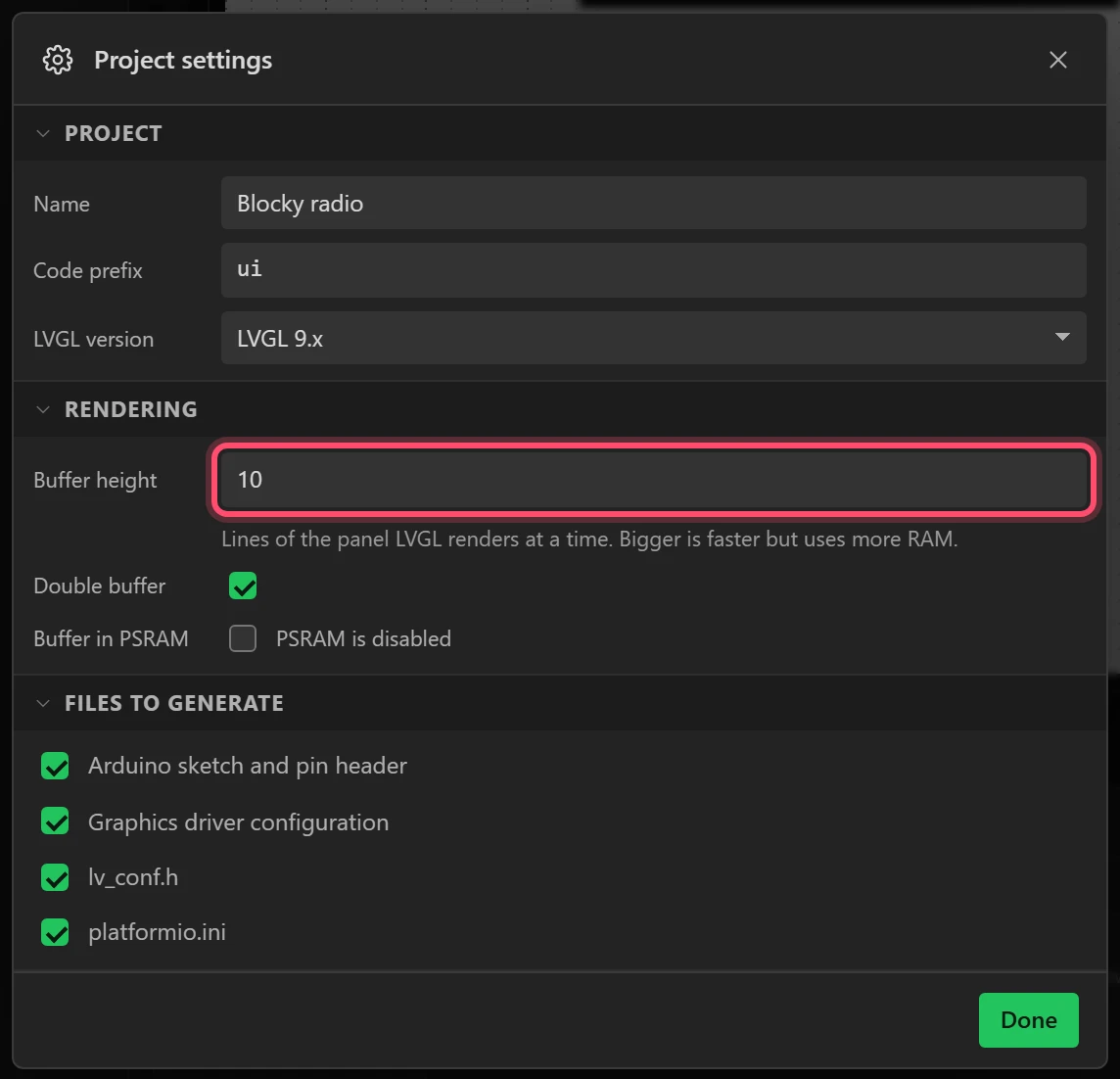Screen dimensions: 1120x1079
Task: Collapse the PROJECT section chevron
Action: 43,133
